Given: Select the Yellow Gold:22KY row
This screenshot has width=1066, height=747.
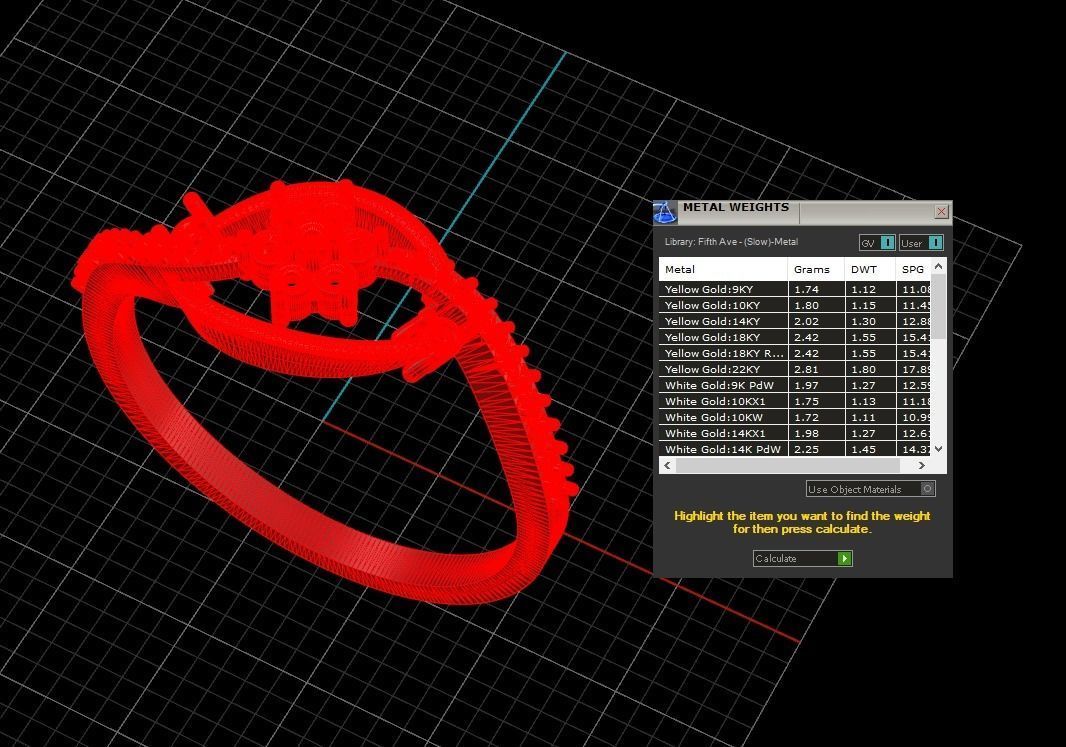Looking at the screenshot, I should (795, 369).
